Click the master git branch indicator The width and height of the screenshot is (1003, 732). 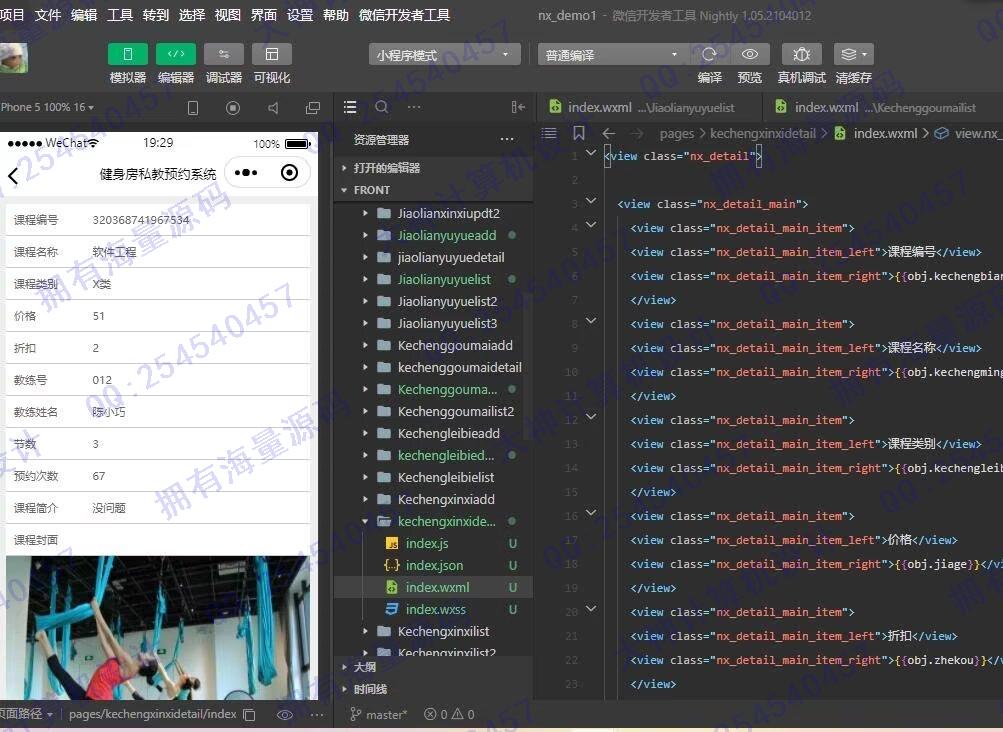tap(379, 715)
